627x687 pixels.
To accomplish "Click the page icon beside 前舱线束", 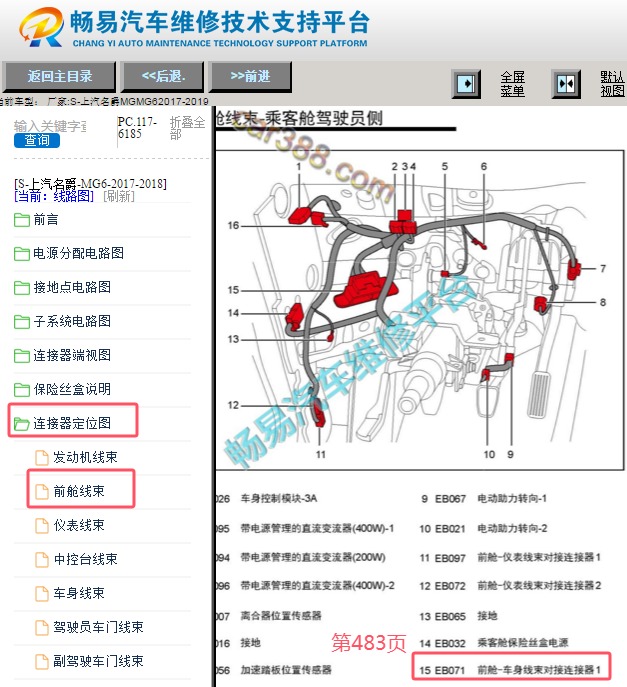I will click(x=42, y=492).
